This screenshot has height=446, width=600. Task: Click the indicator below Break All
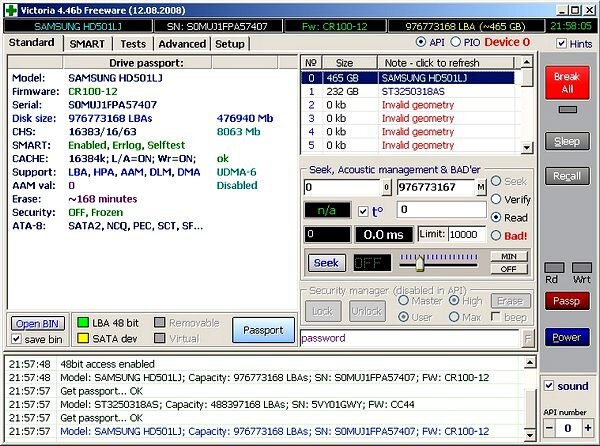pos(567,110)
